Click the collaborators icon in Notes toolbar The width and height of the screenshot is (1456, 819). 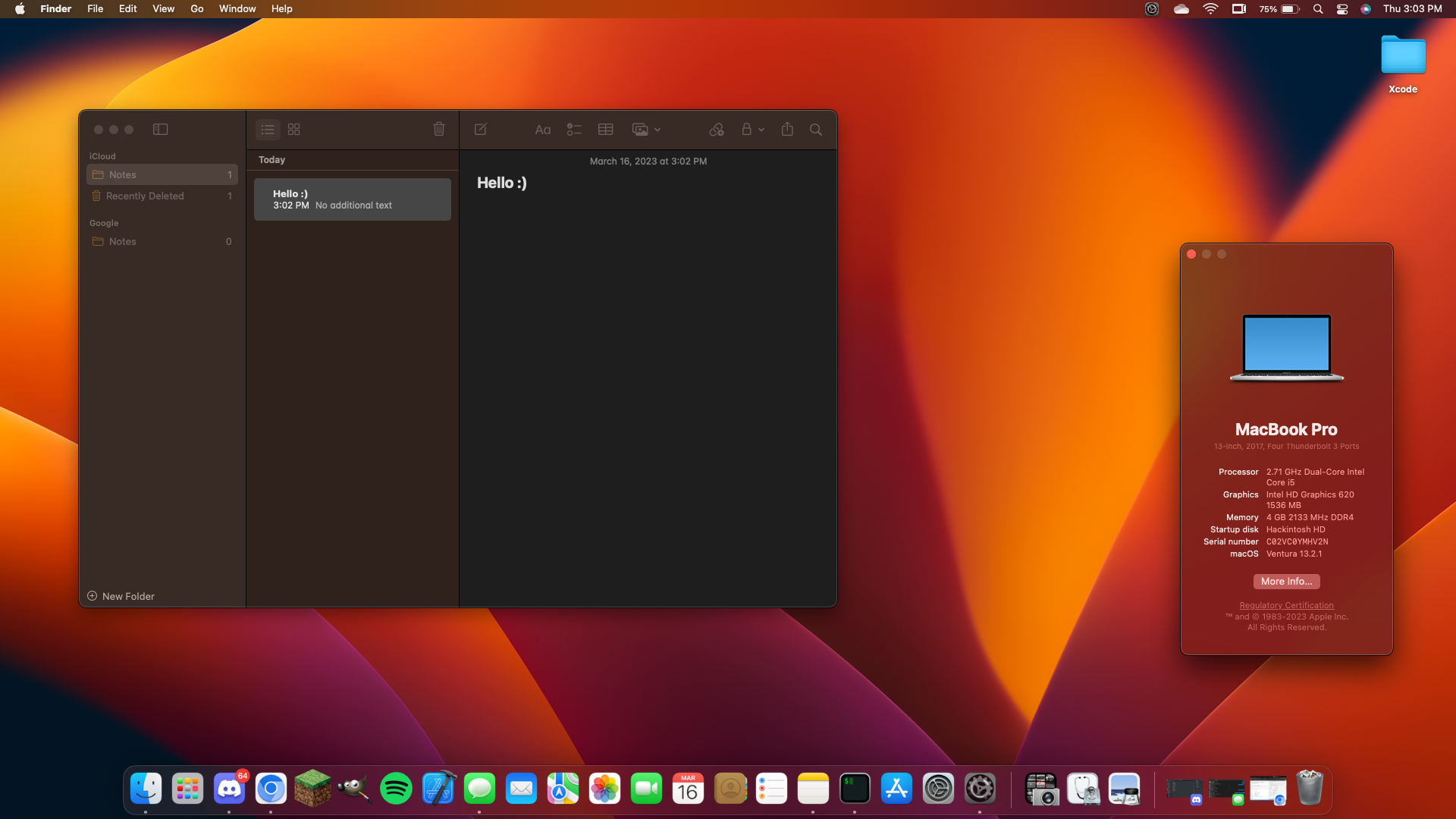716,129
